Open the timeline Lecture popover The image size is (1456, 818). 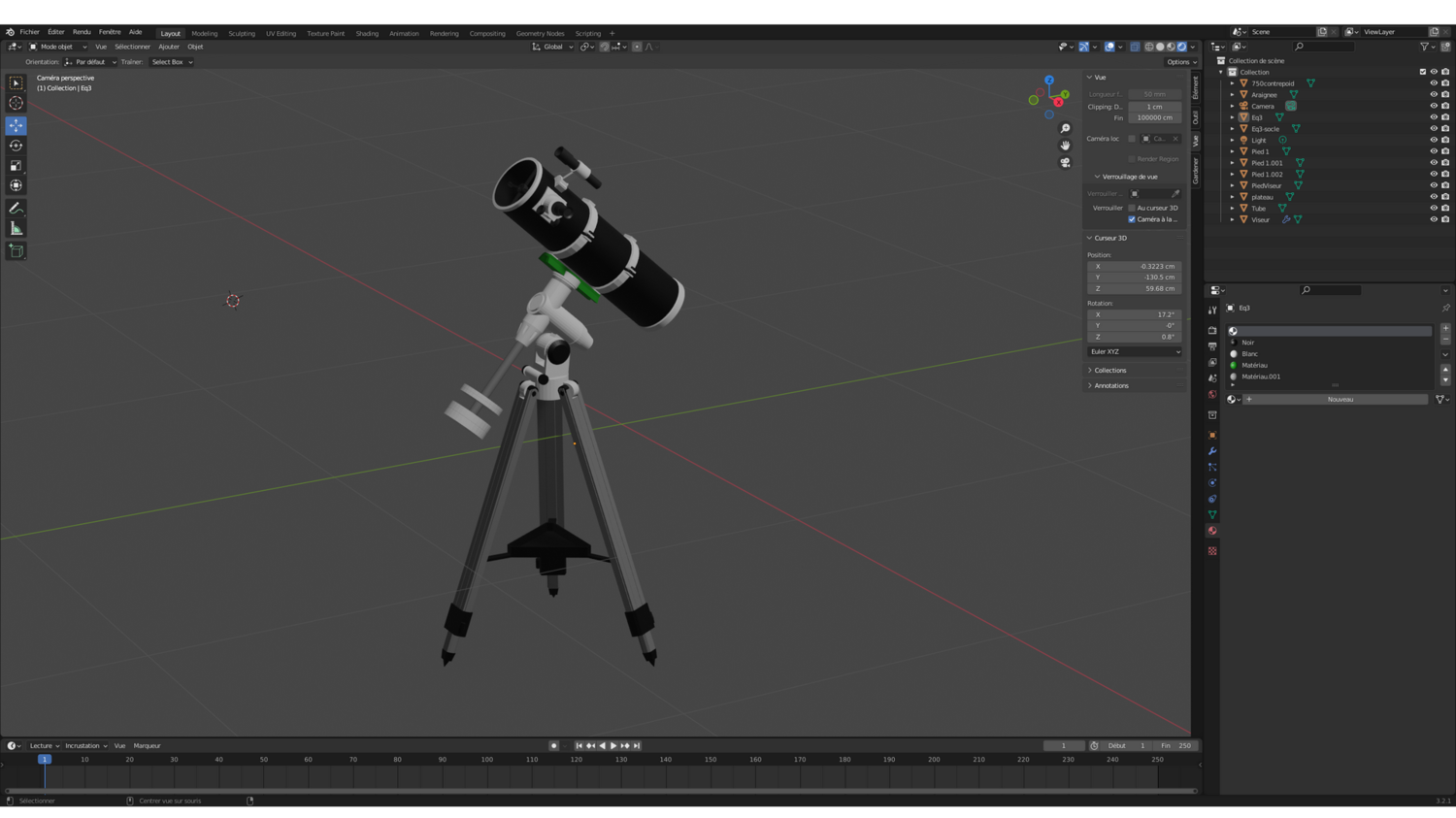point(44,746)
